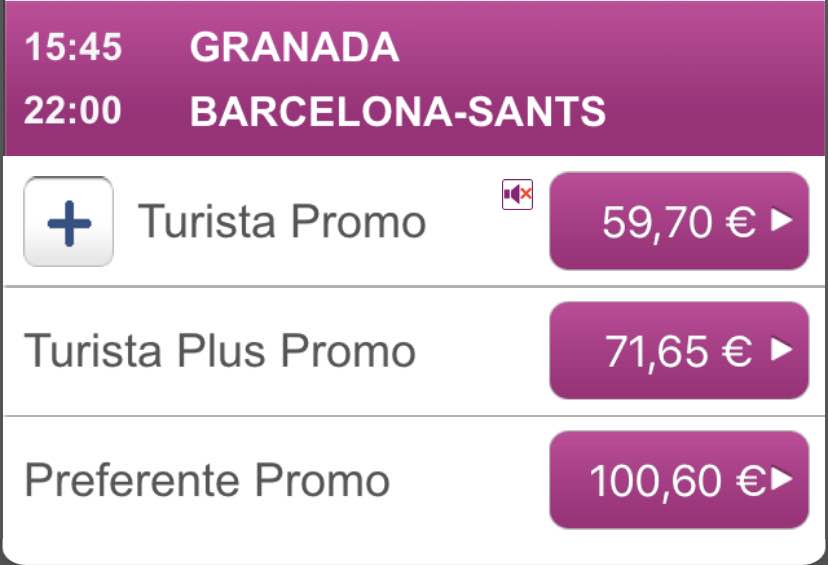Image resolution: width=828 pixels, height=565 pixels.
Task: Tap the Preferente Promo label
Action: (207, 481)
